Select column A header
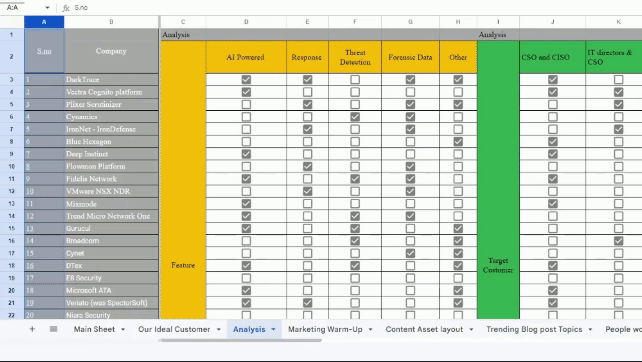The image size is (642, 362). click(44, 22)
